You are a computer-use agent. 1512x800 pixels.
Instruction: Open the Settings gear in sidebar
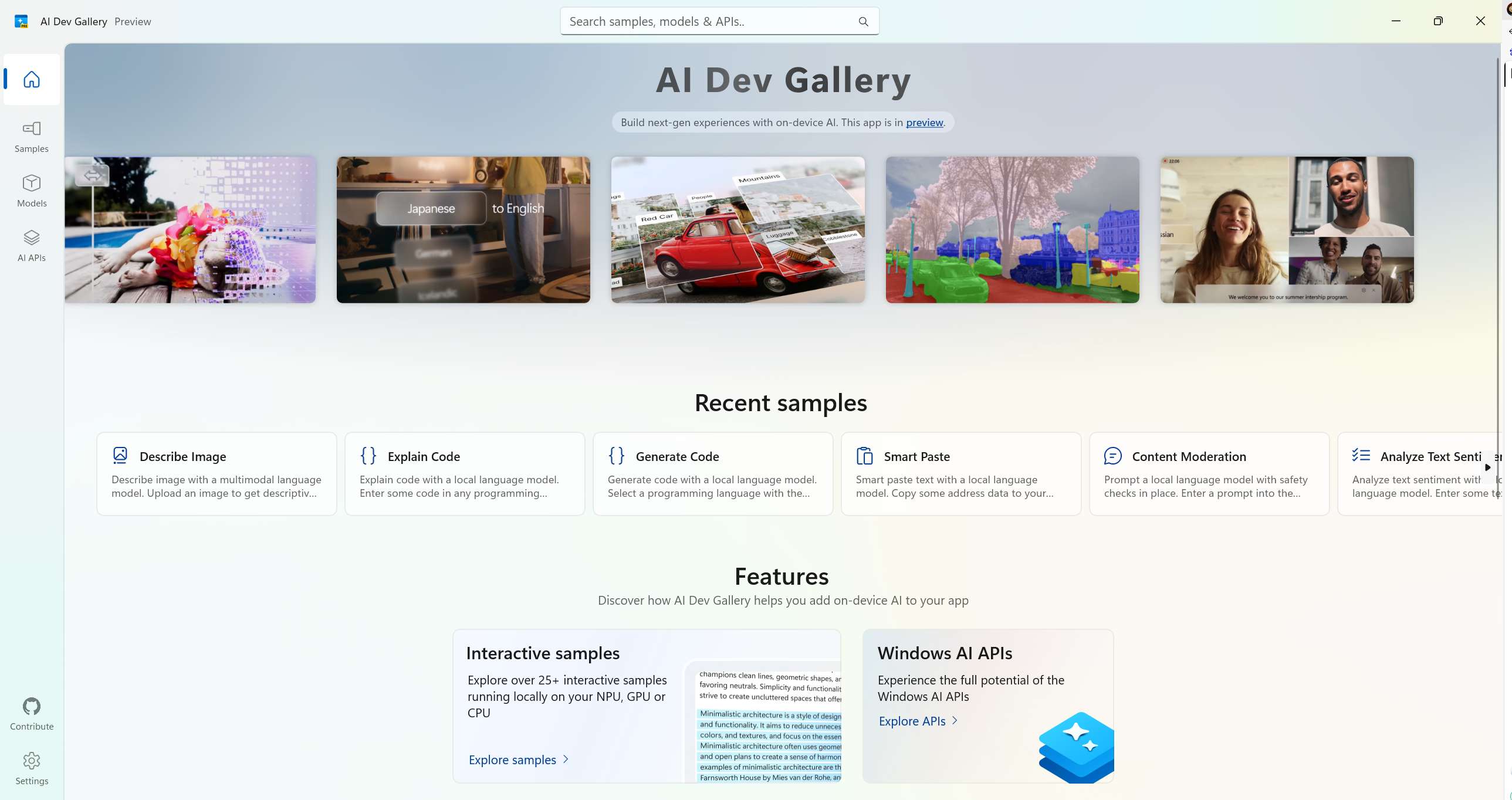(x=32, y=769)
